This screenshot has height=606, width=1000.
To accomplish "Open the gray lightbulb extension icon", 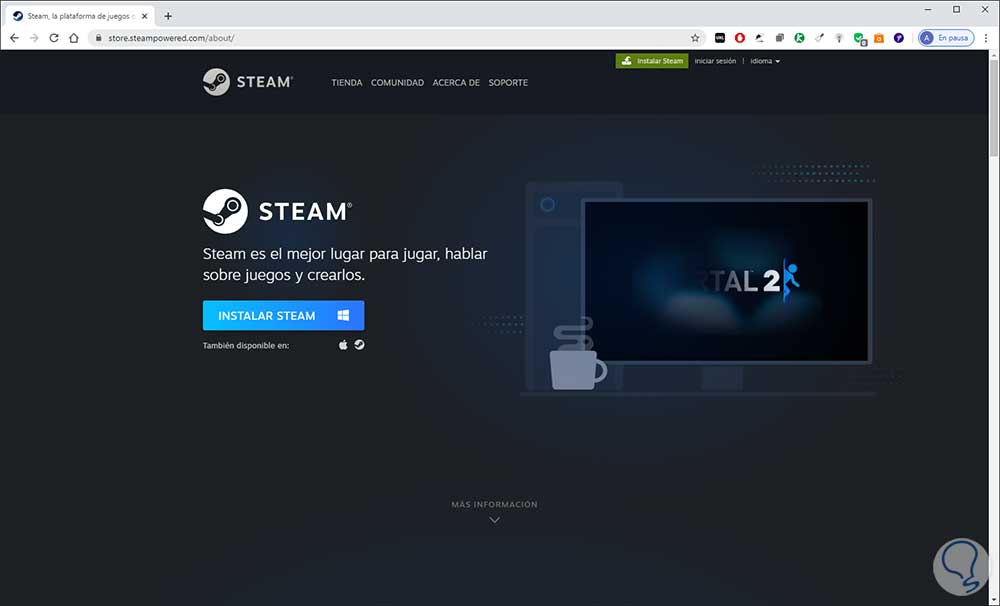I will [x=839, y=38].
